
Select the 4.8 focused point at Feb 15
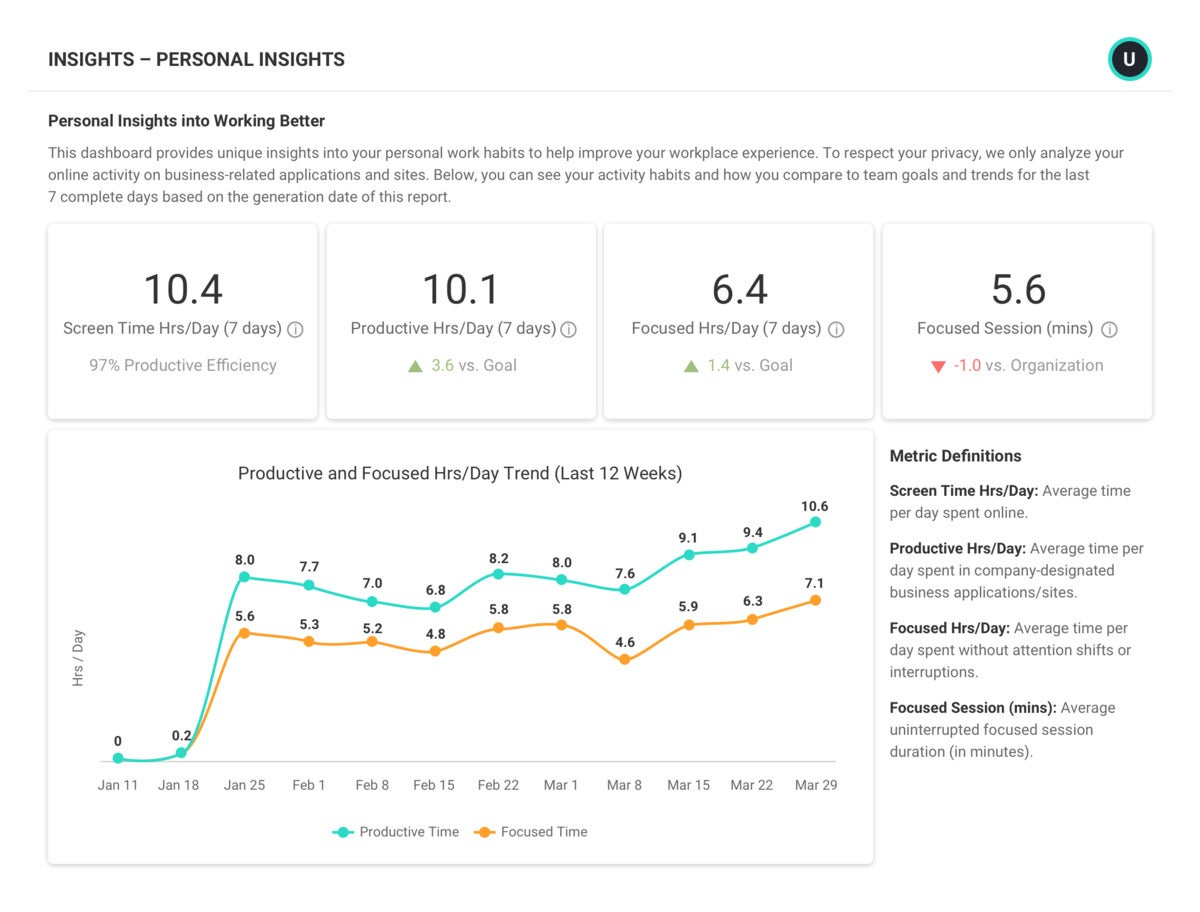click(x=435, y=651)
